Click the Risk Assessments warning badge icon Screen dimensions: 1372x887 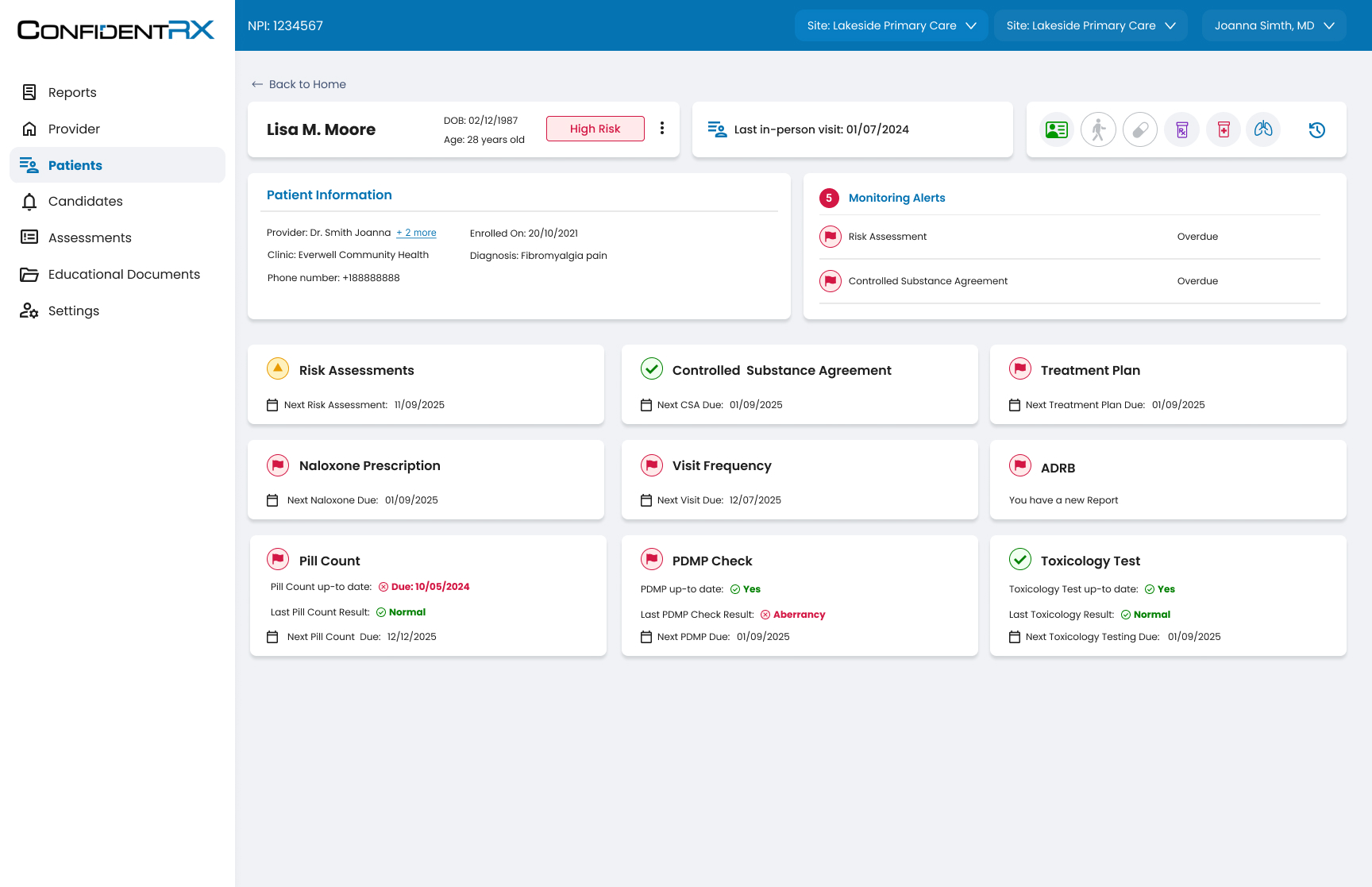pyautogui.click(x=277, y=368)
